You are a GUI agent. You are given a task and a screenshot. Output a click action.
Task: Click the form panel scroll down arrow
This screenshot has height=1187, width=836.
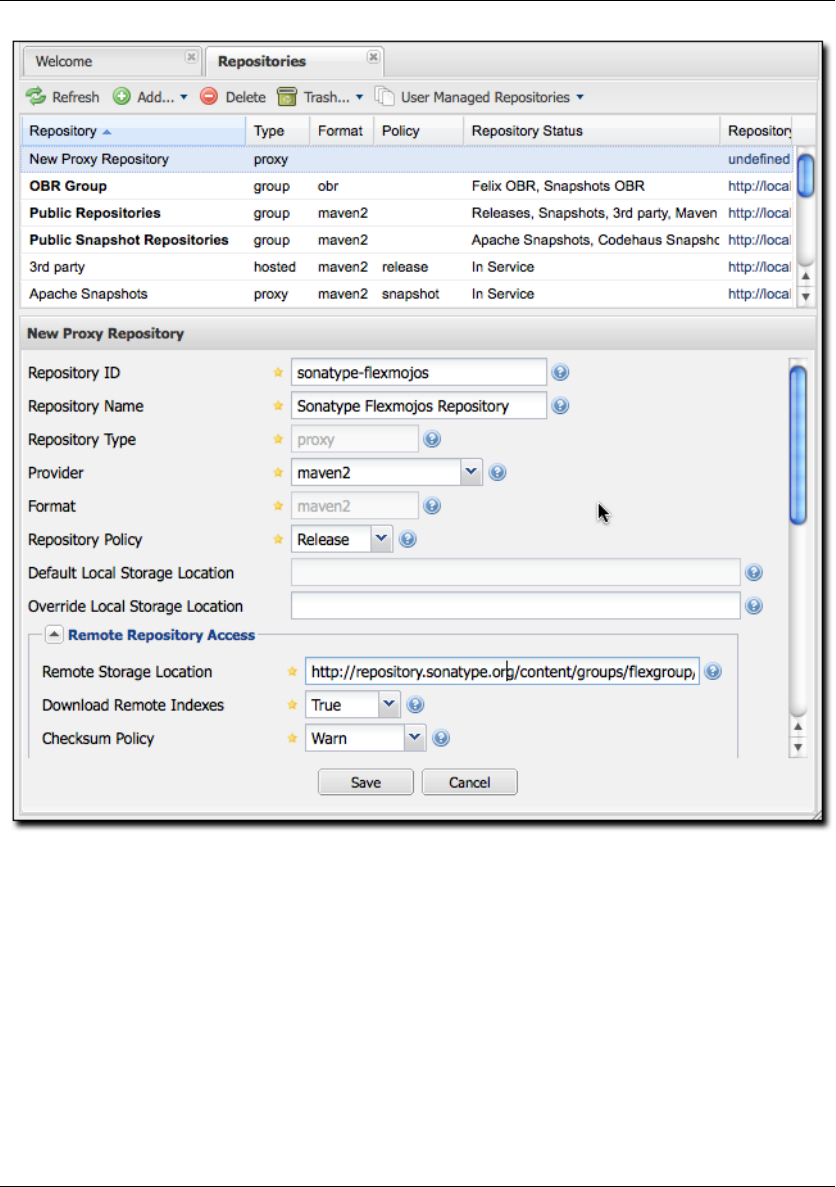click(797, 748)
